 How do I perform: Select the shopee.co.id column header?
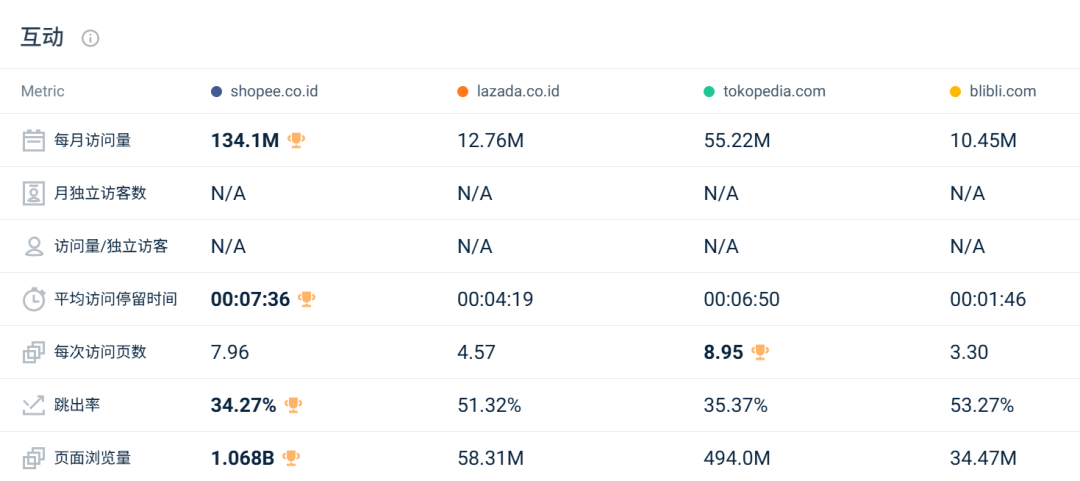(274, 92)
